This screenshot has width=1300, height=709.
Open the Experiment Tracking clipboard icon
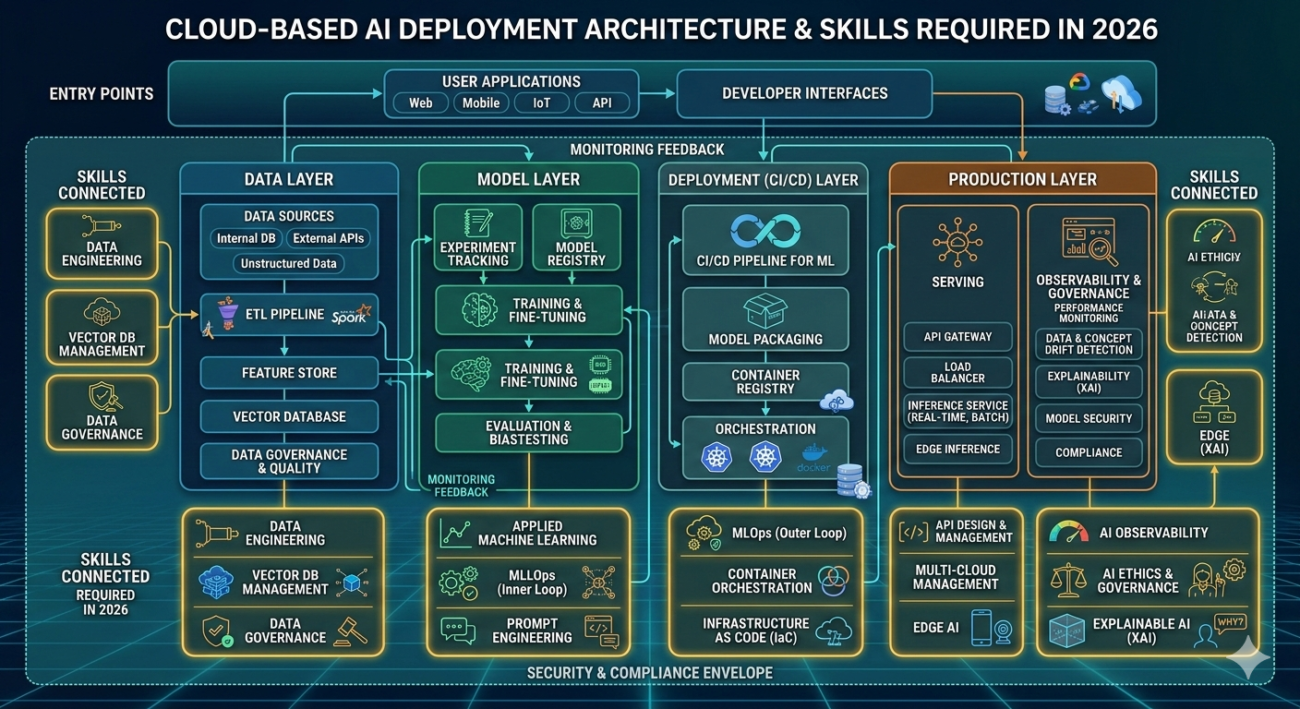pyautogui.click(x=478, y=224)
